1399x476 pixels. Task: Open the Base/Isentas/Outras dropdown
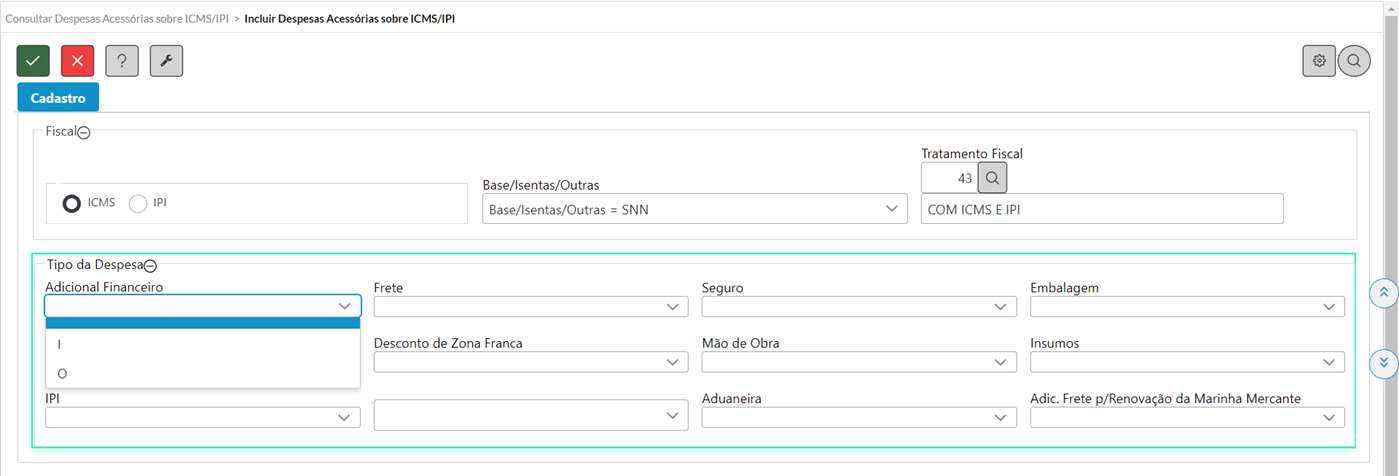(x=694, y=208)
